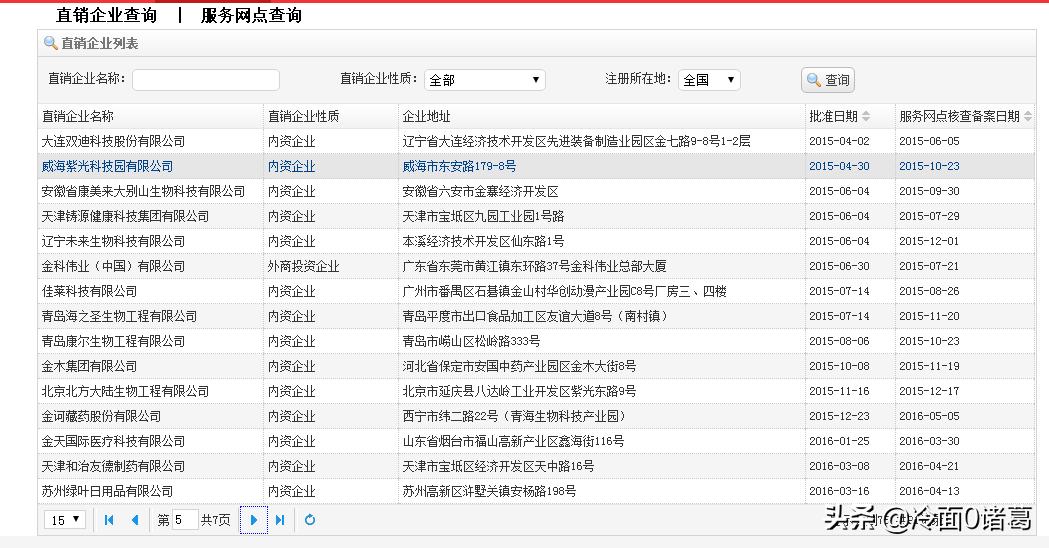Image resolution: width=1049 pixels, height=548 pixels.
Task: Click address 本溪经济技术开发区仙东路1号
Action: [x=483, y=242]
